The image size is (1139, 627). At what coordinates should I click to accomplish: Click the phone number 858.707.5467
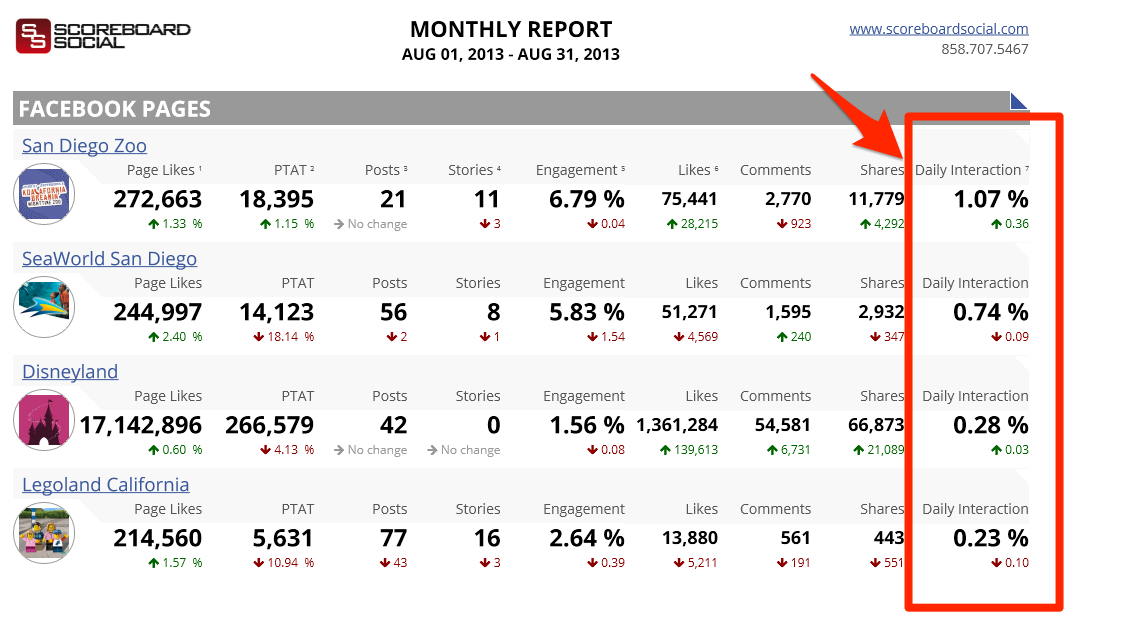985,49
